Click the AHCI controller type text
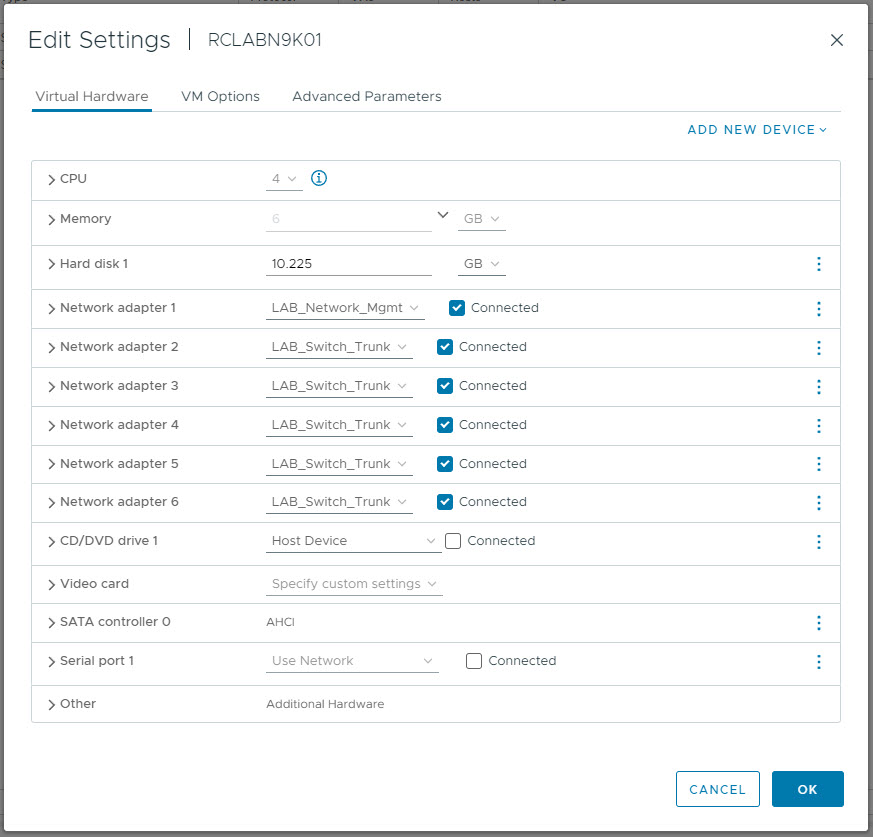The height and width of the screenshot is (837, 873). [x=281, y=622]
